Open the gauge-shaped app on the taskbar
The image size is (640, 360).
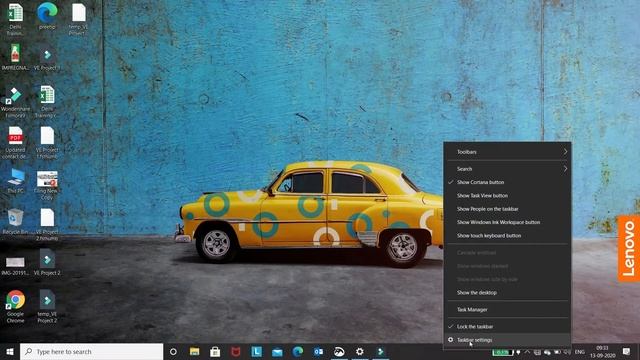pos(339,351)
